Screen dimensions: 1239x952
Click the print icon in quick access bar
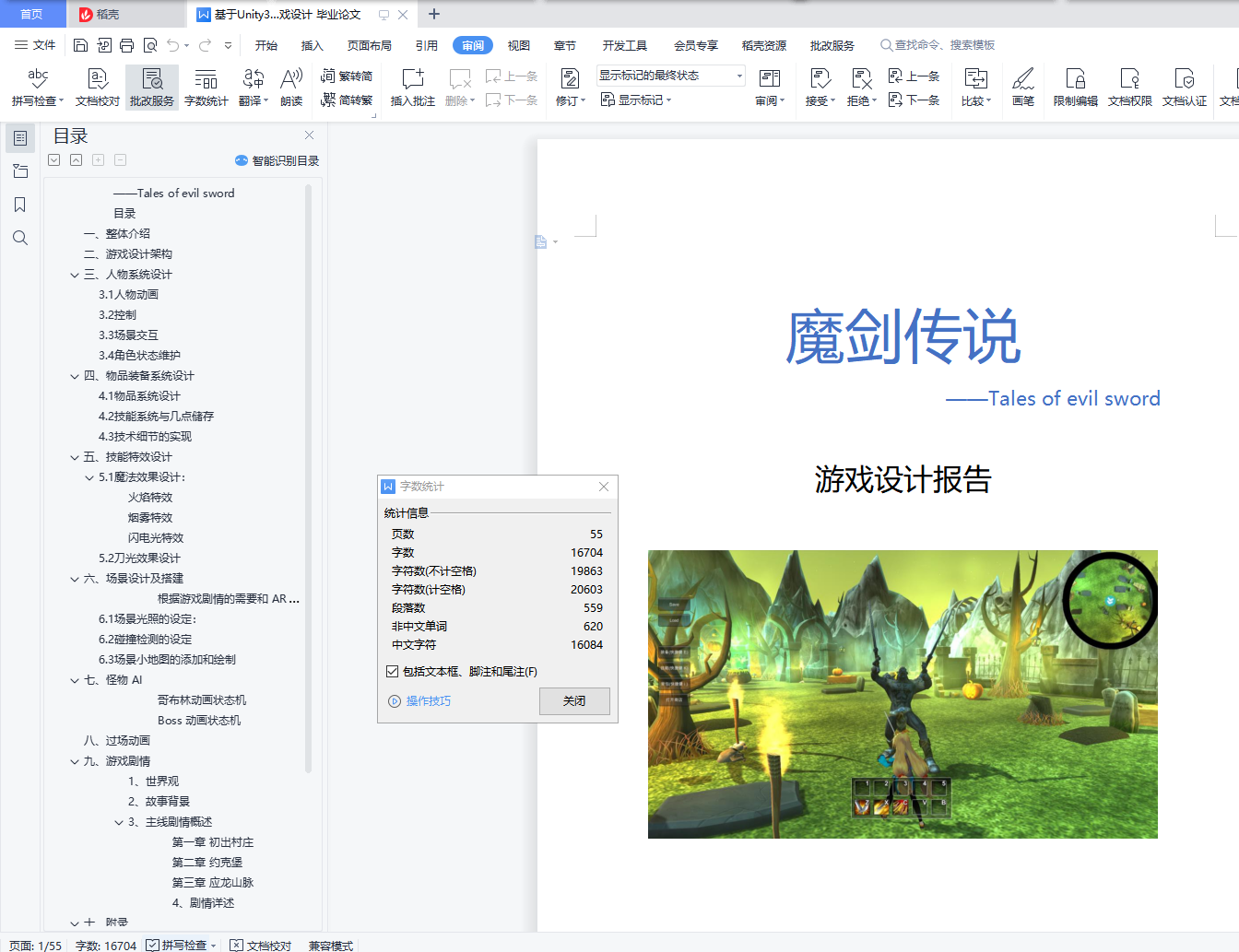coord(127,45)
